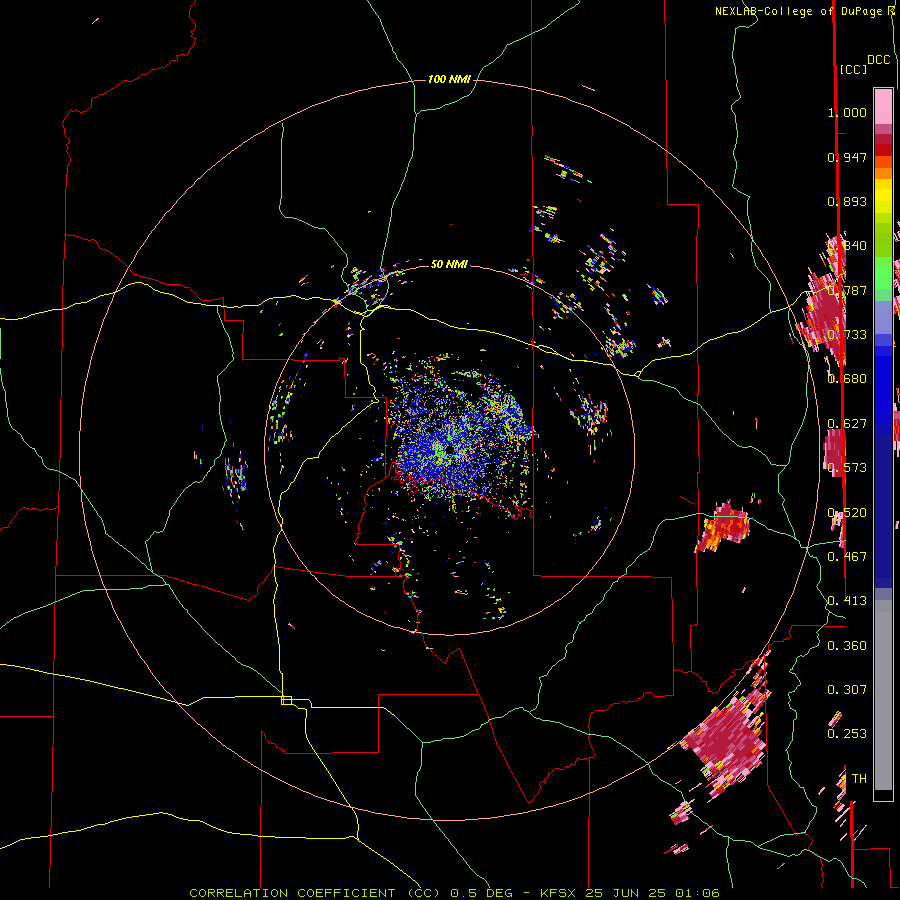Click the KFSX station identifier
The height and width of the screenshot is (900, 900).
557,893
